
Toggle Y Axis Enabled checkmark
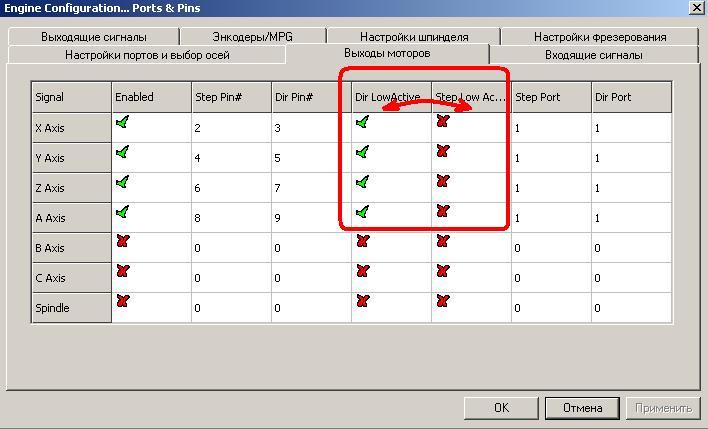click(x=122, y=153)
